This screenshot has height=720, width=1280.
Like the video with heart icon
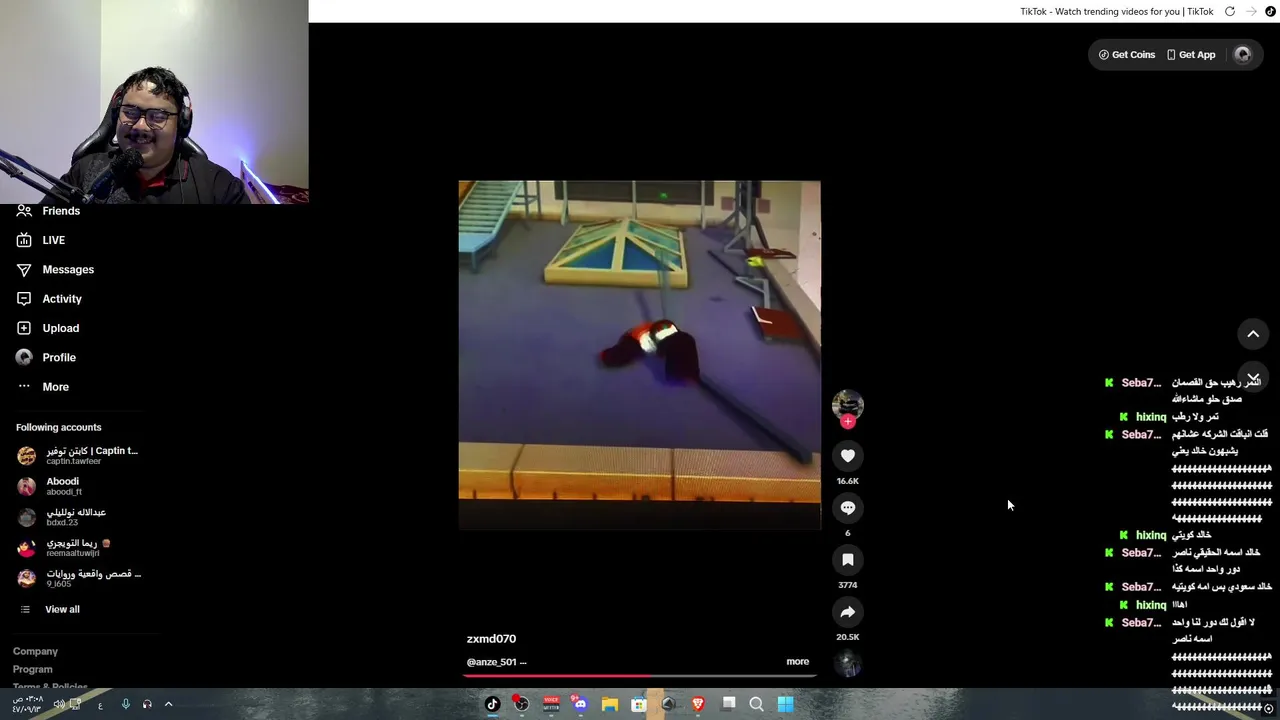click(x=848, y=456)
